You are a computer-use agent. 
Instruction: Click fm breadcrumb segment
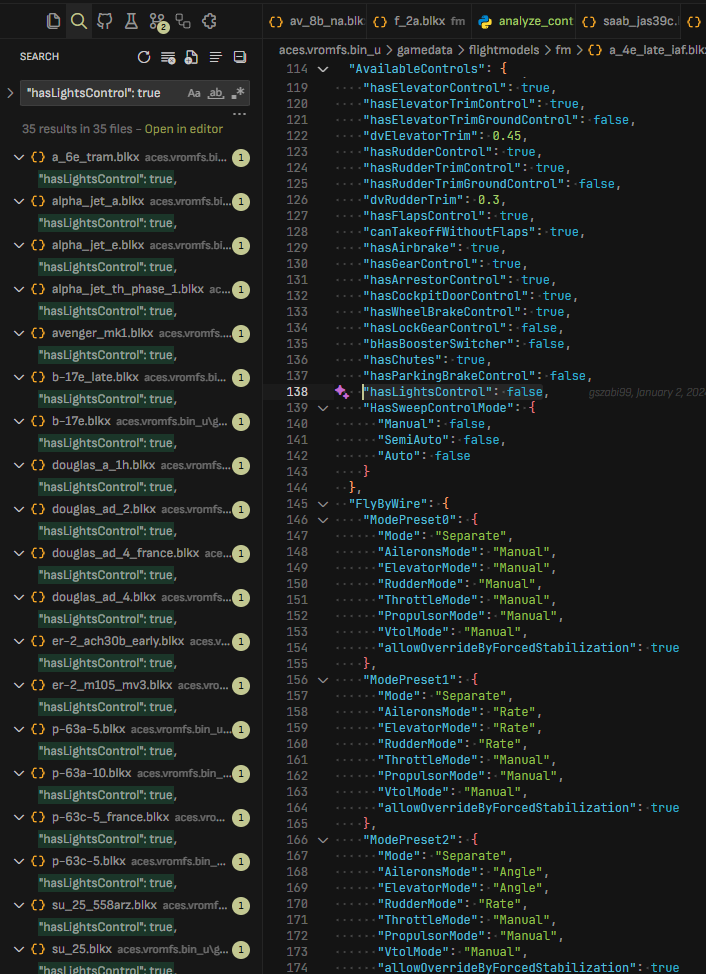click(x=562, y=49)
